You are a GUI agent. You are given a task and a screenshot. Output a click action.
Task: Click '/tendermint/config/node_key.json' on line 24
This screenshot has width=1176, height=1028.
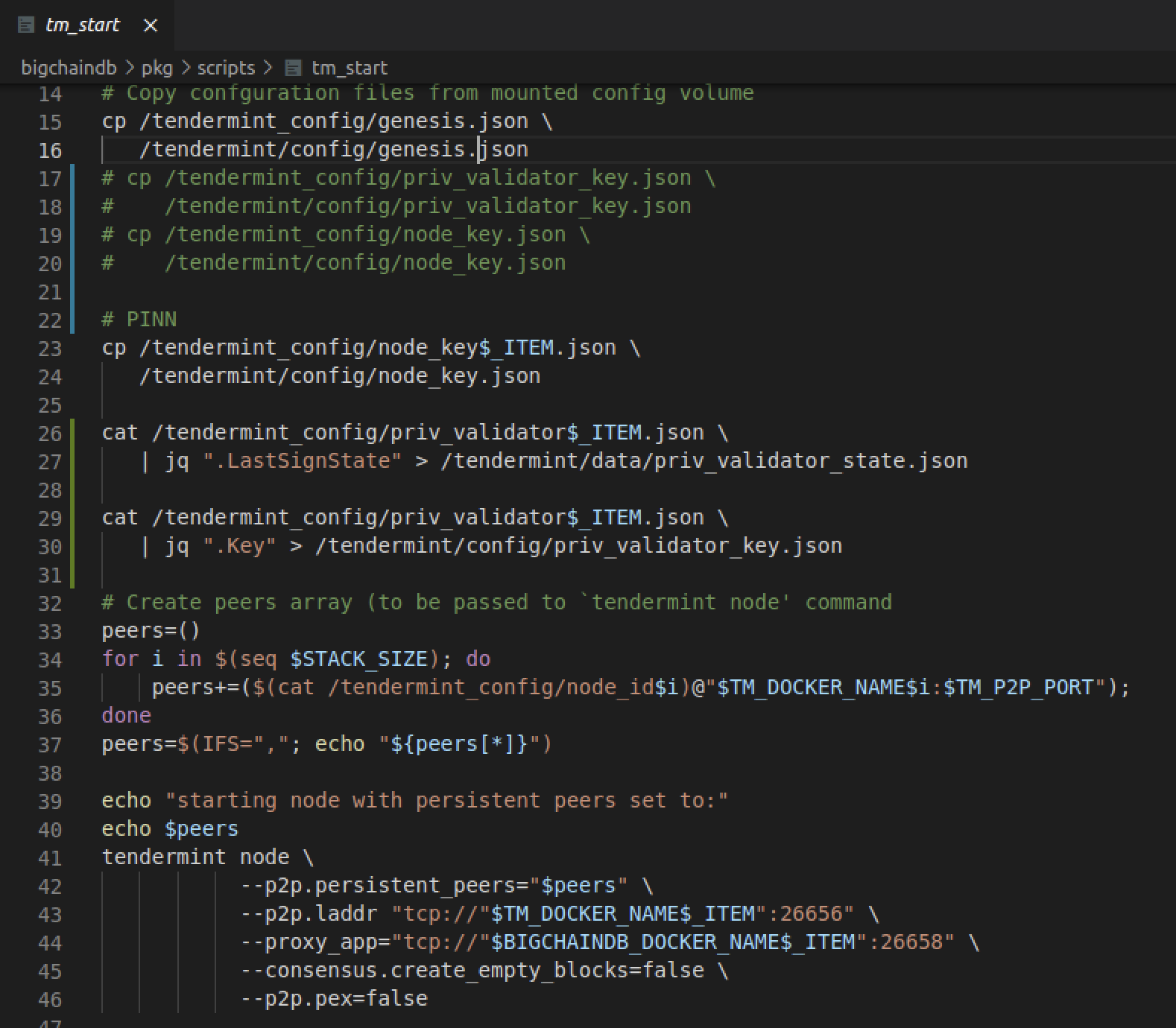pos(340,376)
